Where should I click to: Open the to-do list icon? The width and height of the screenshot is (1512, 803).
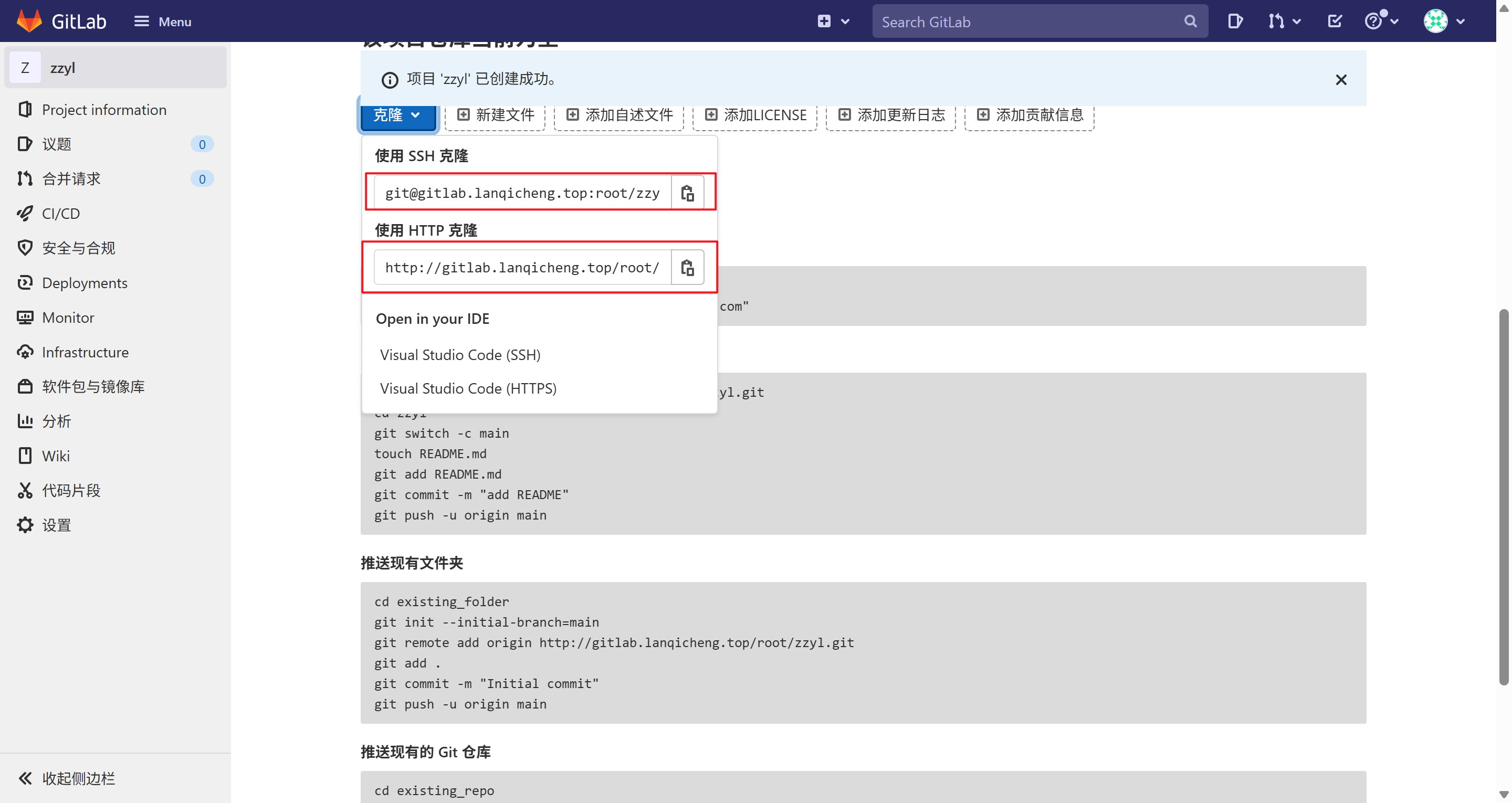tap(1335, 22)
